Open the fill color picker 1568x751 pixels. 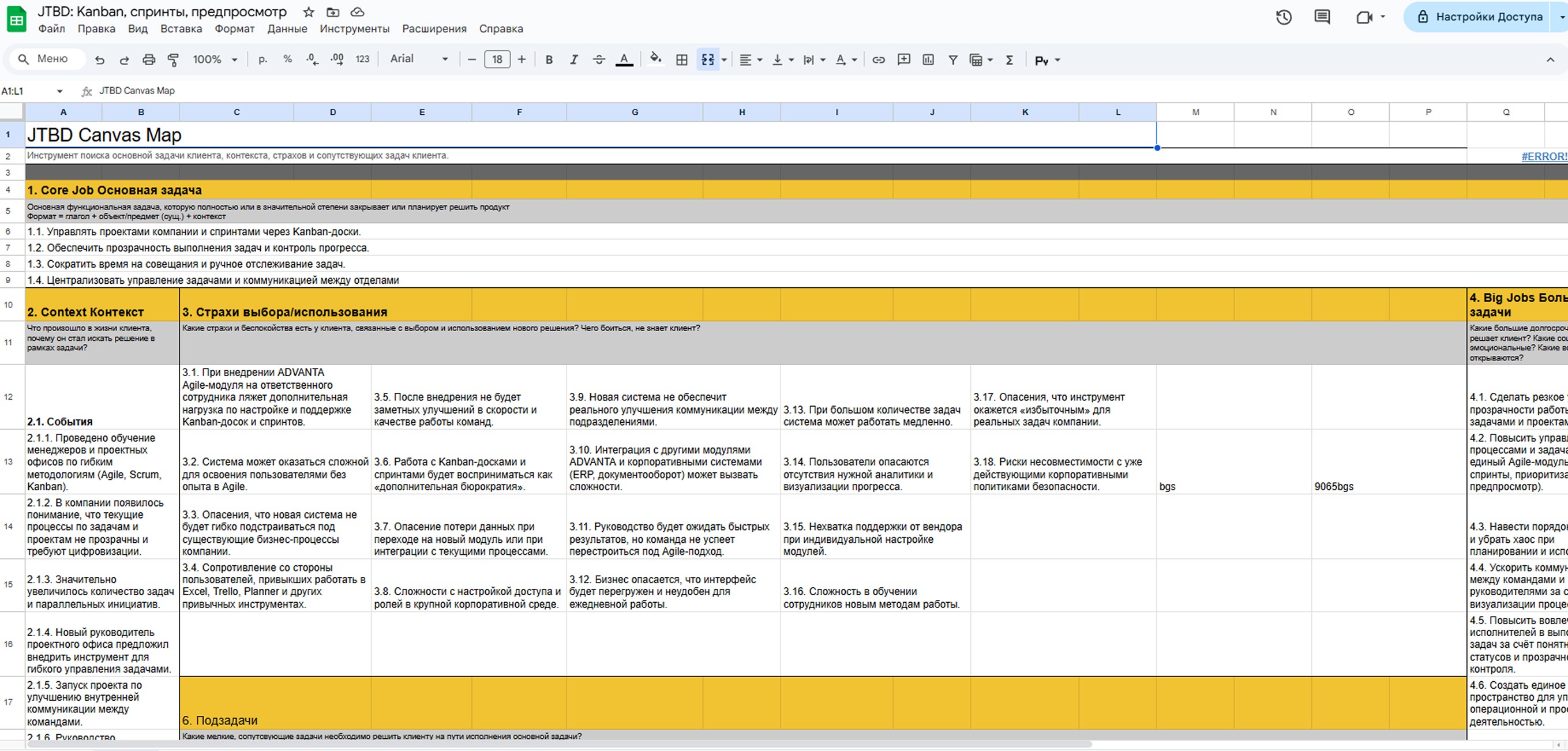tap(655, 59)
